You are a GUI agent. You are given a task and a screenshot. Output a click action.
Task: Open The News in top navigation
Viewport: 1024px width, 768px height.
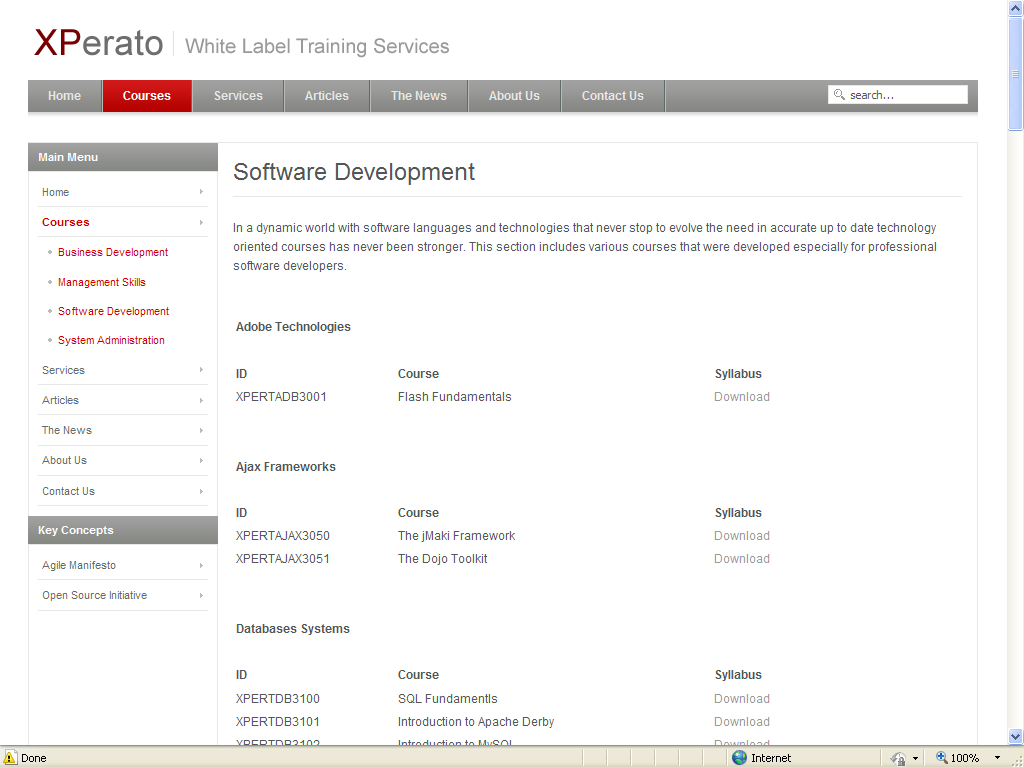pos(419,96)
